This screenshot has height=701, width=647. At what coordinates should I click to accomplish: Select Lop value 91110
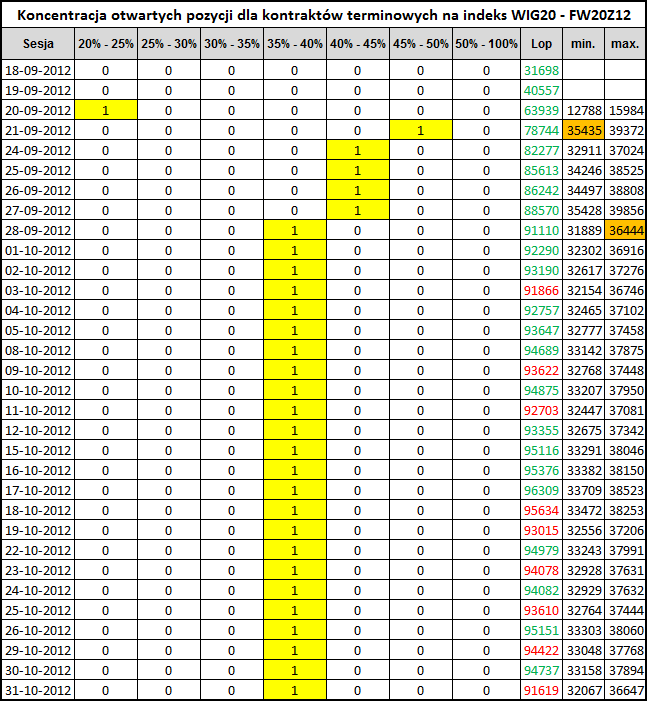(x=541, y=231)
